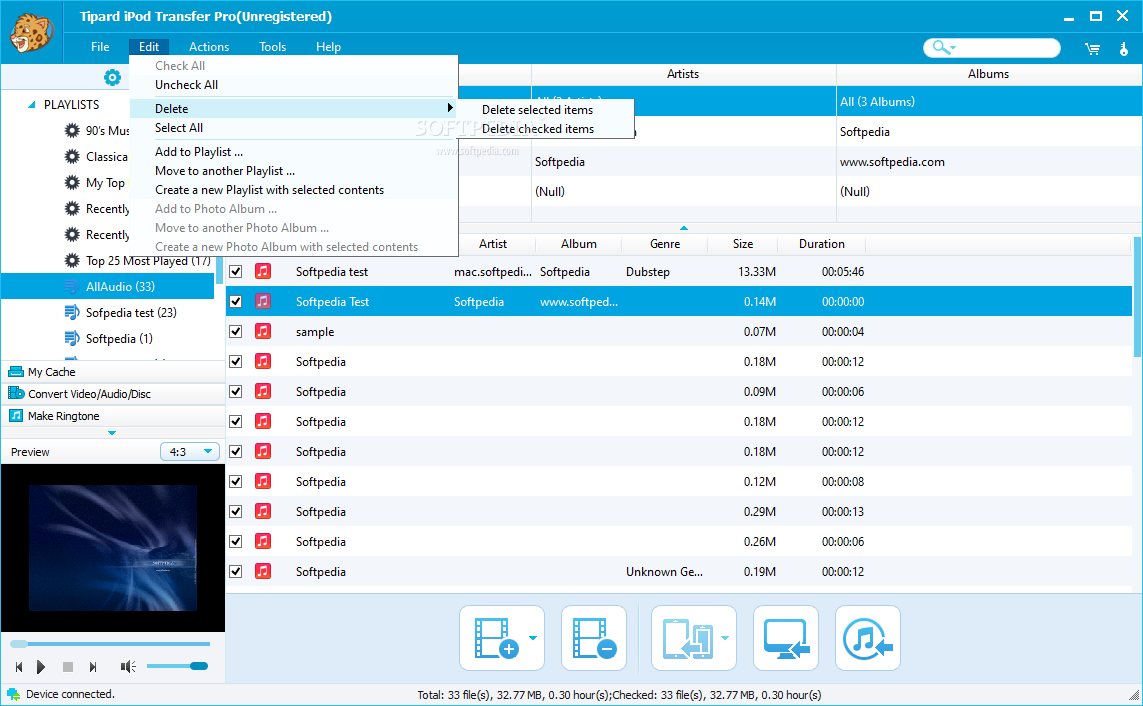This screenshot has width=1143, height=706.
Task: Collapse the PLAYLISTS tree
Action: point(31,105)
